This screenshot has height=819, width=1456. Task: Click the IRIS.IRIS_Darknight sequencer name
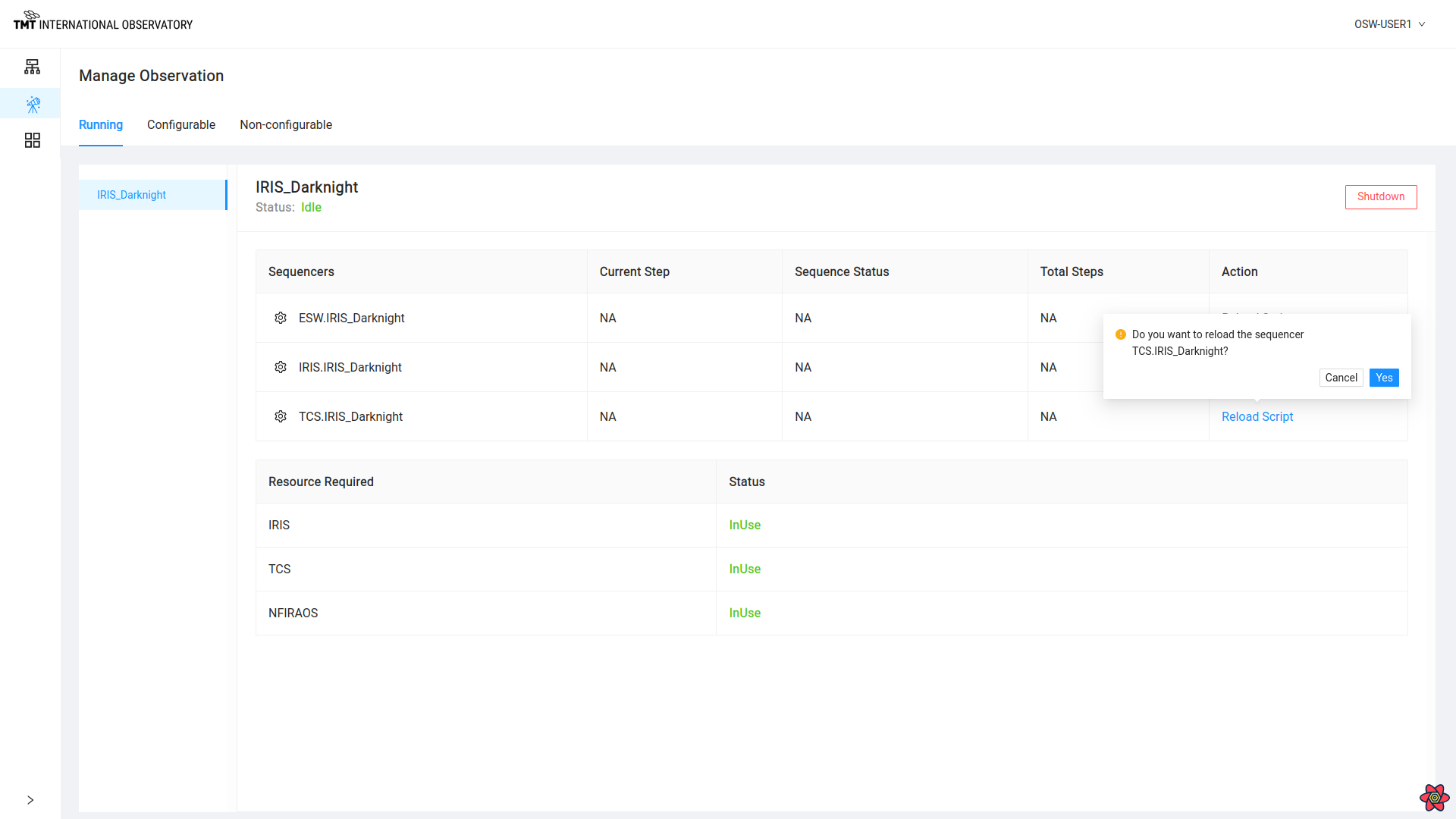pos(350,367)
